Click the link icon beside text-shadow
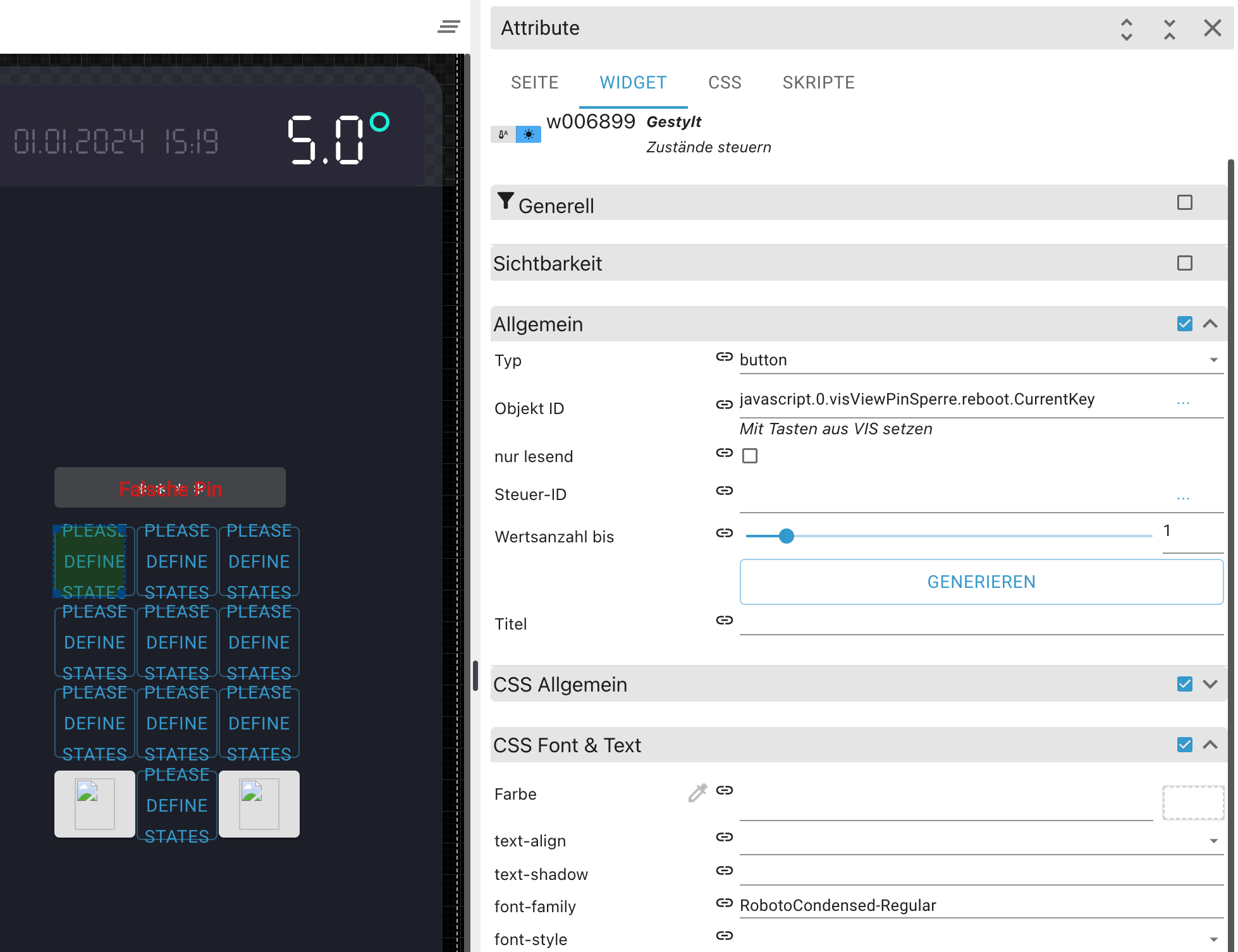 tap(725, 870)
